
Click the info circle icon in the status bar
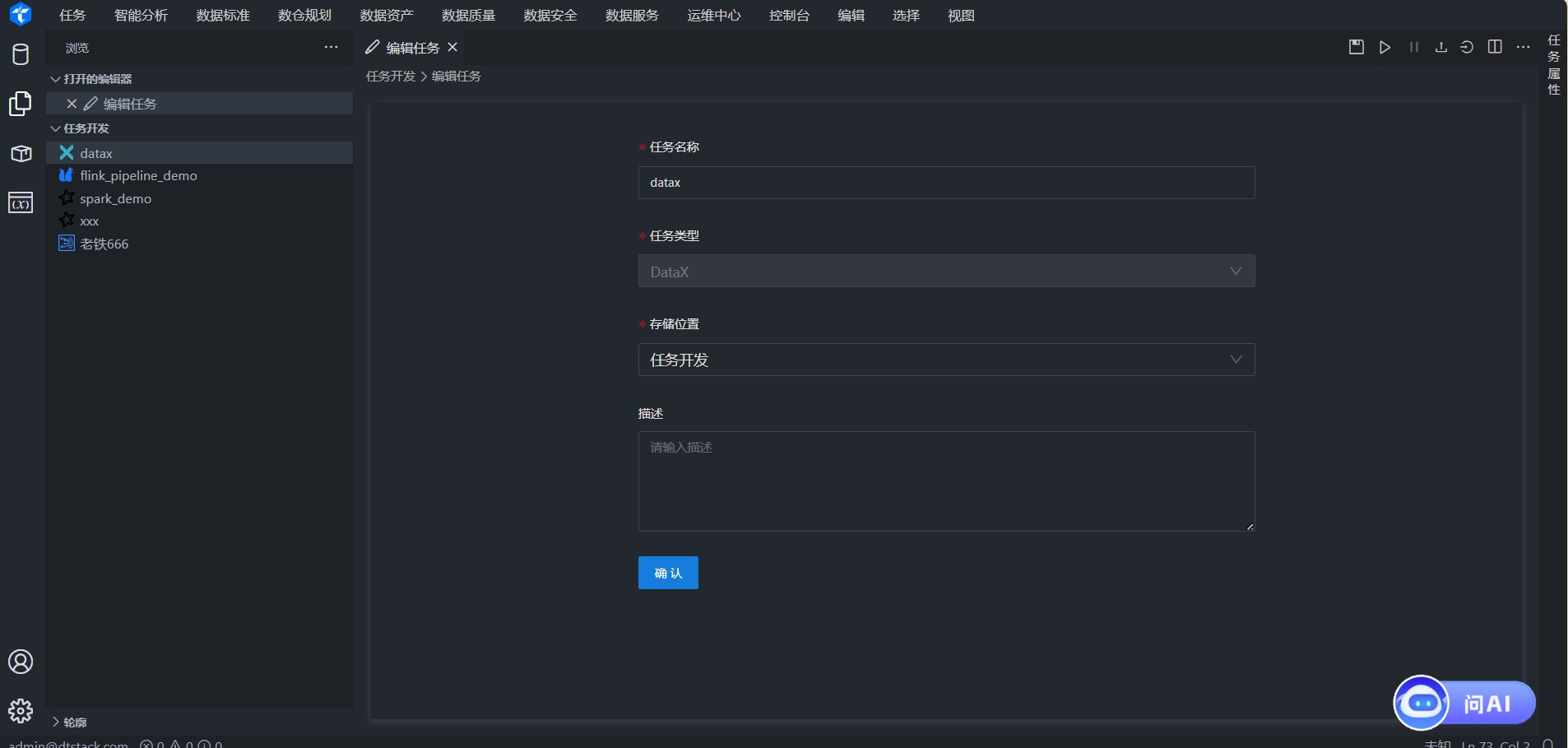pyautogui.click(x=205, y=744)
